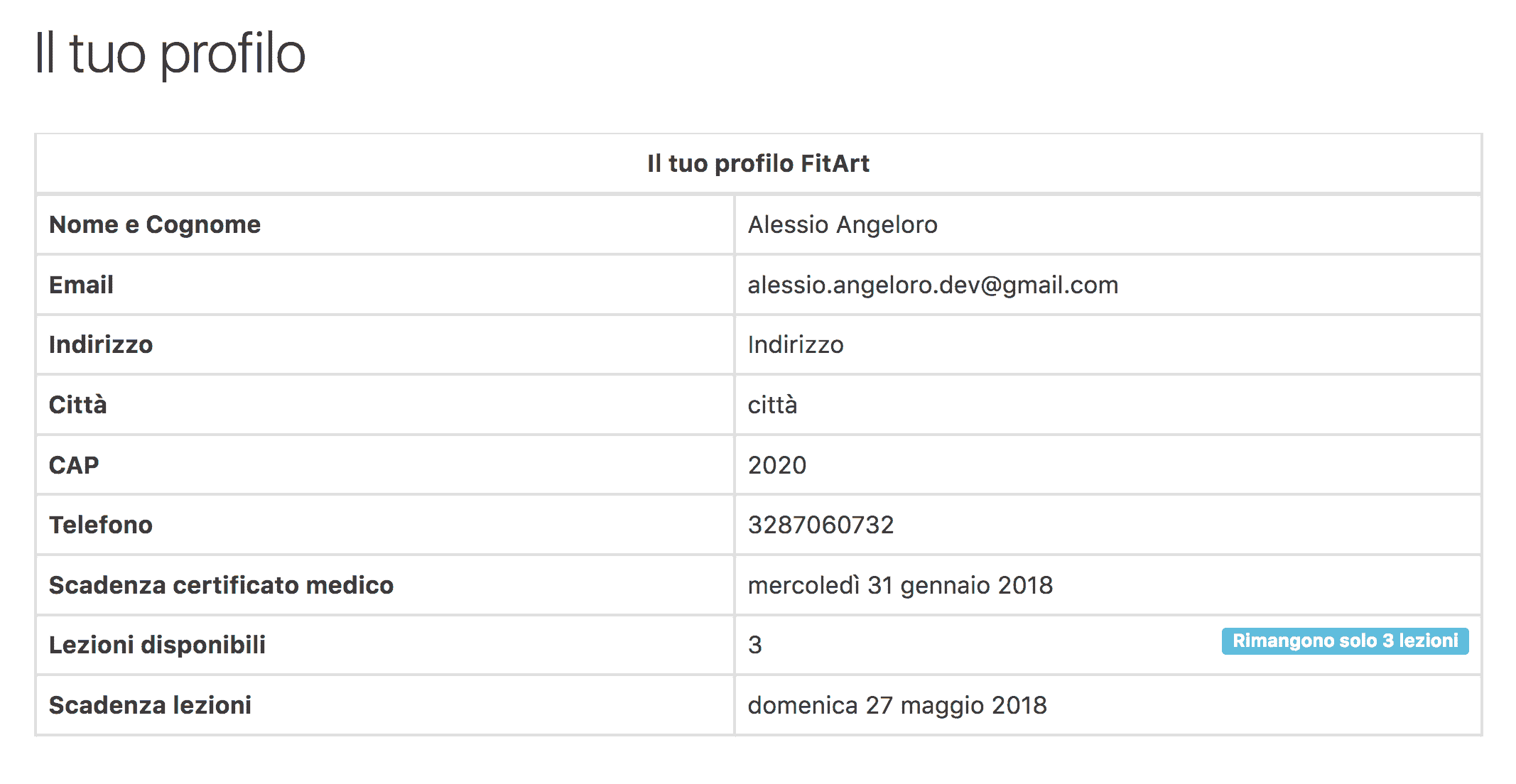Click the 'Rimangono solo 3 lezioni' badge
The width and height of the screenshot is (1516, 784).
click(x=1345, y=641)
